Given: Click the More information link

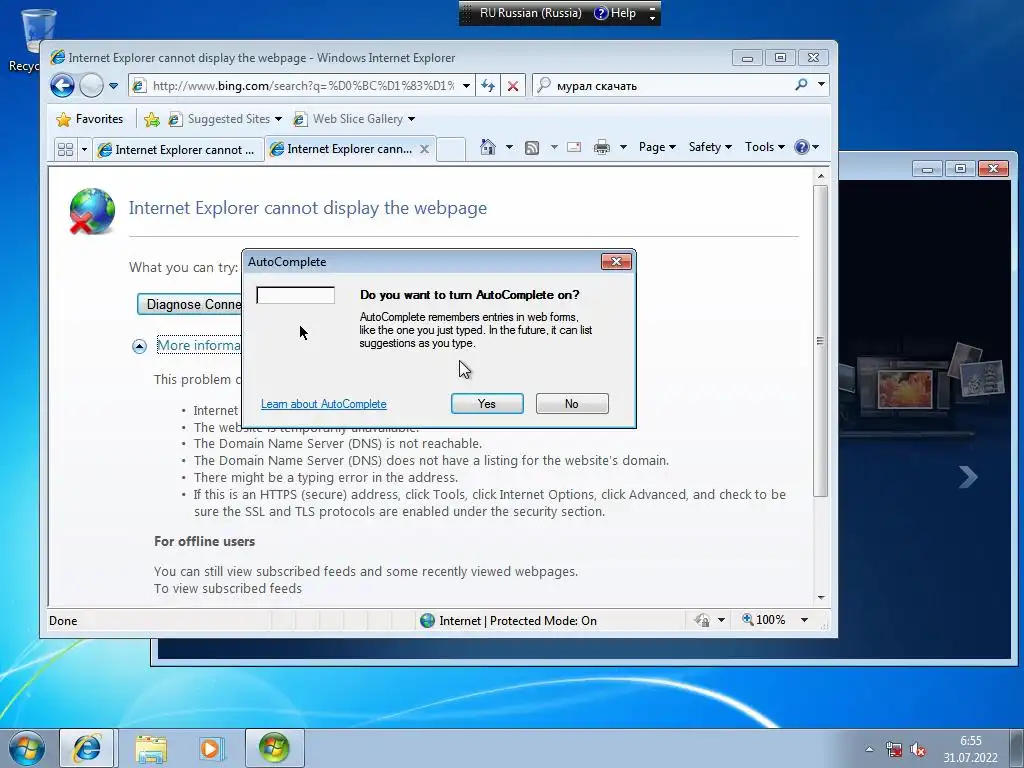Looking at the screenshot, I should pos(199,345).
